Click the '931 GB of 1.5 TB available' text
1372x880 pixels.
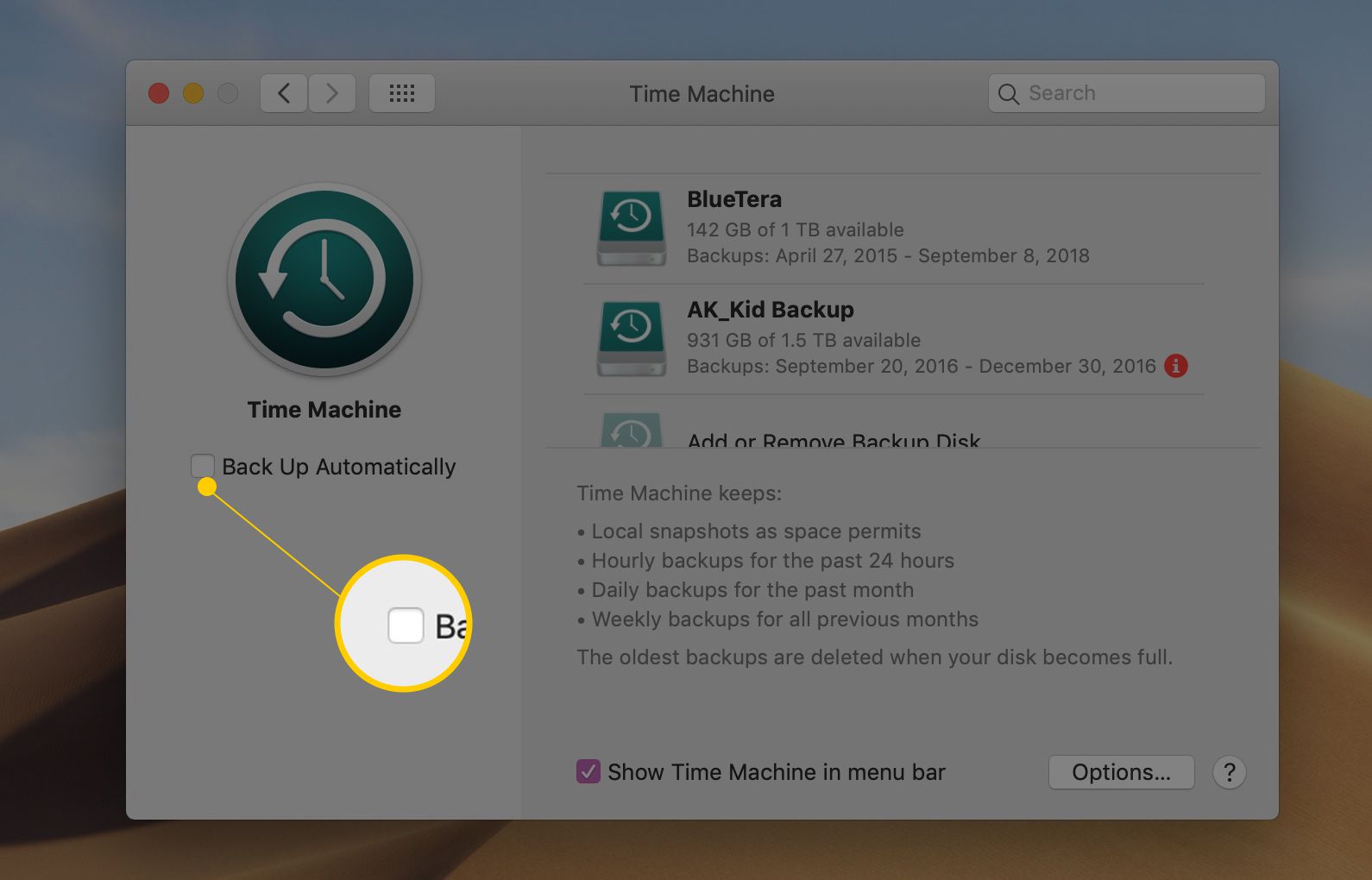[x=803, y=340]
